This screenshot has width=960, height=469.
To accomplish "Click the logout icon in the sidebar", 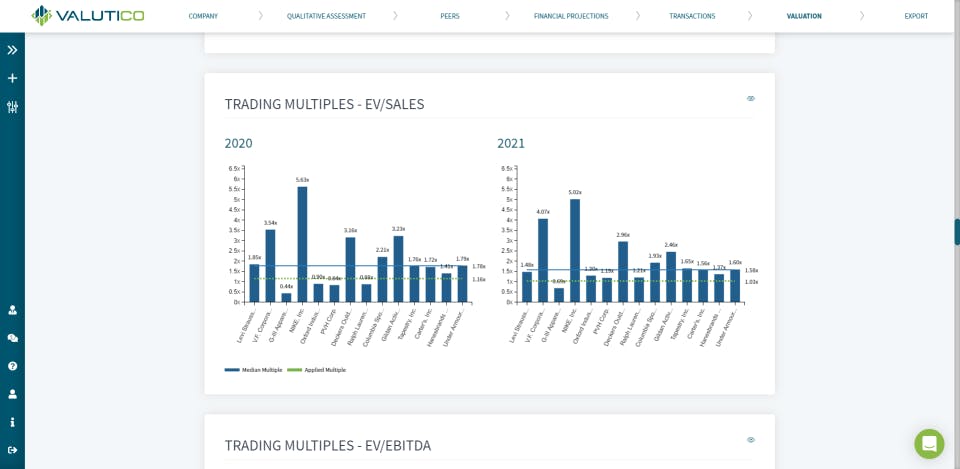I will 12,450.
